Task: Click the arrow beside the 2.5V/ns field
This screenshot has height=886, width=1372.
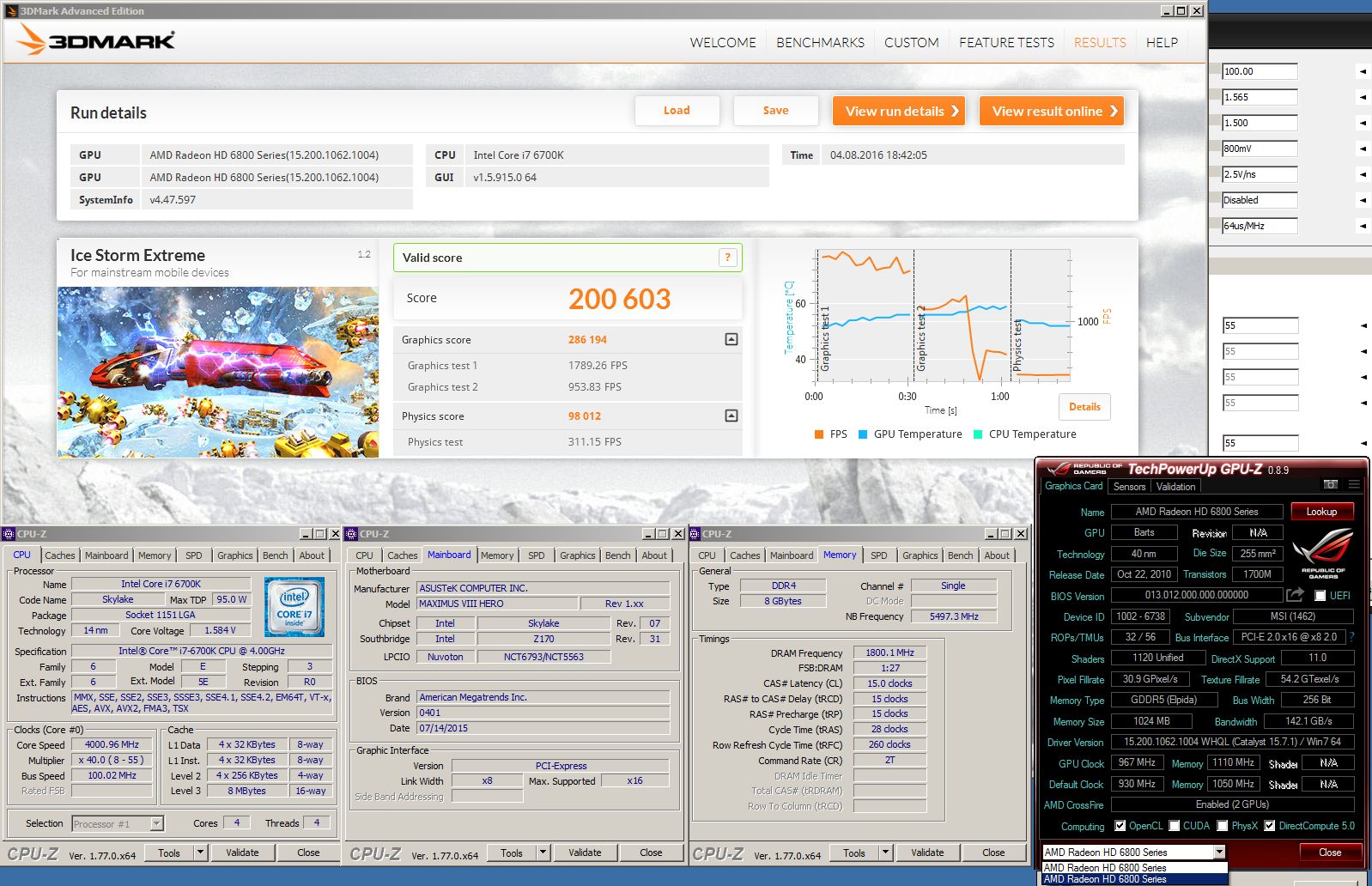Action: pyautogui.click(x=1363, y=174)
